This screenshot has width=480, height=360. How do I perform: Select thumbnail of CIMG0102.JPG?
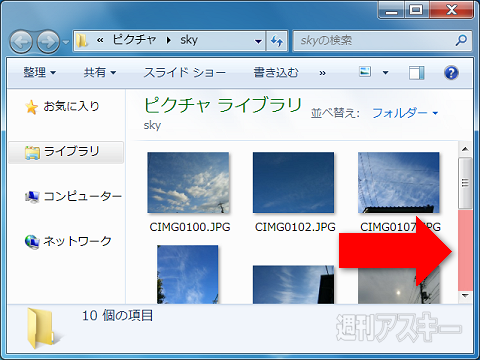point(293,183)
